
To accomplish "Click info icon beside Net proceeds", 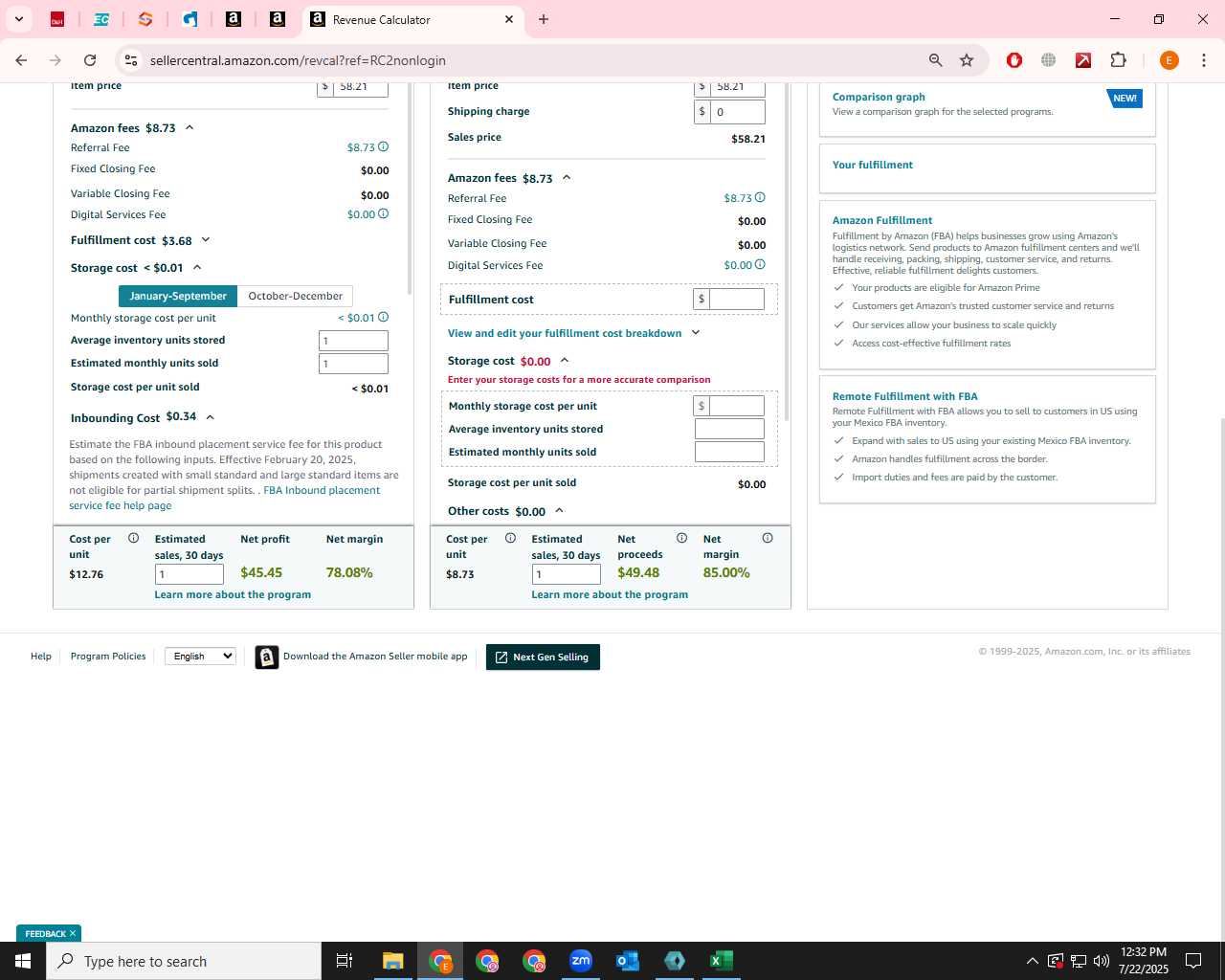I will (681, 538).
